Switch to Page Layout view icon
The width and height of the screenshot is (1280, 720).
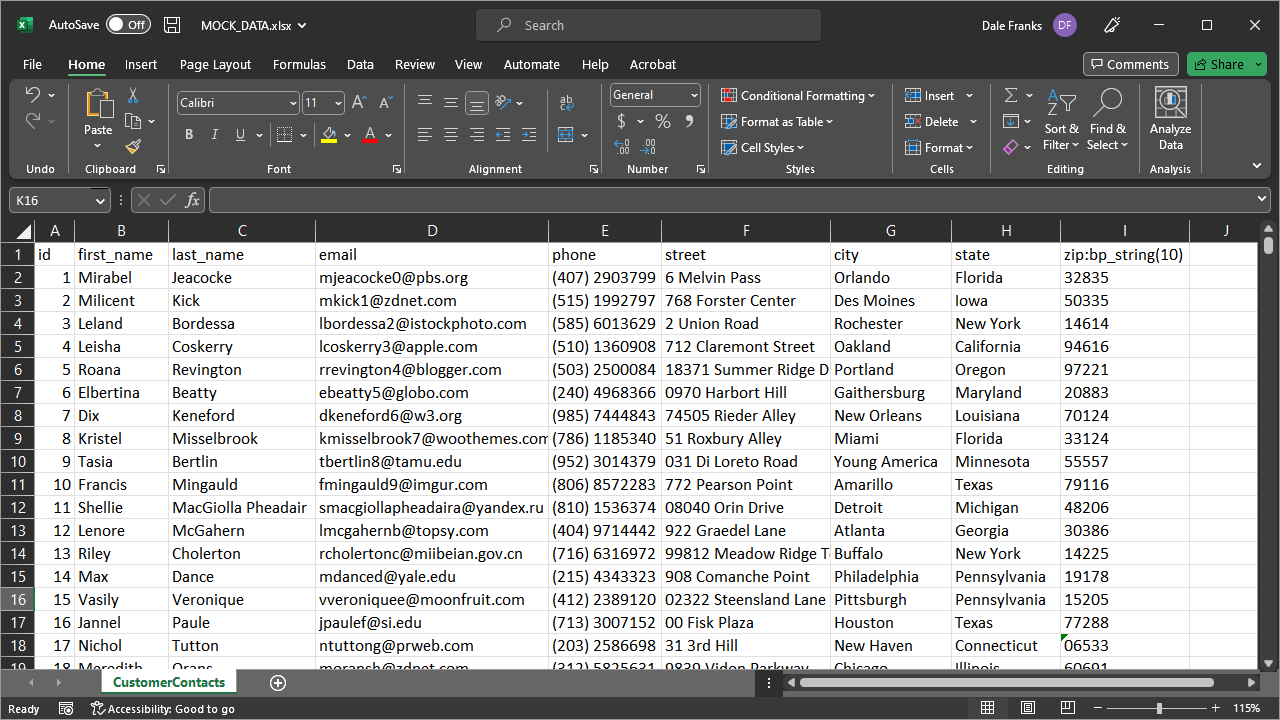(x=1027, y=708)
